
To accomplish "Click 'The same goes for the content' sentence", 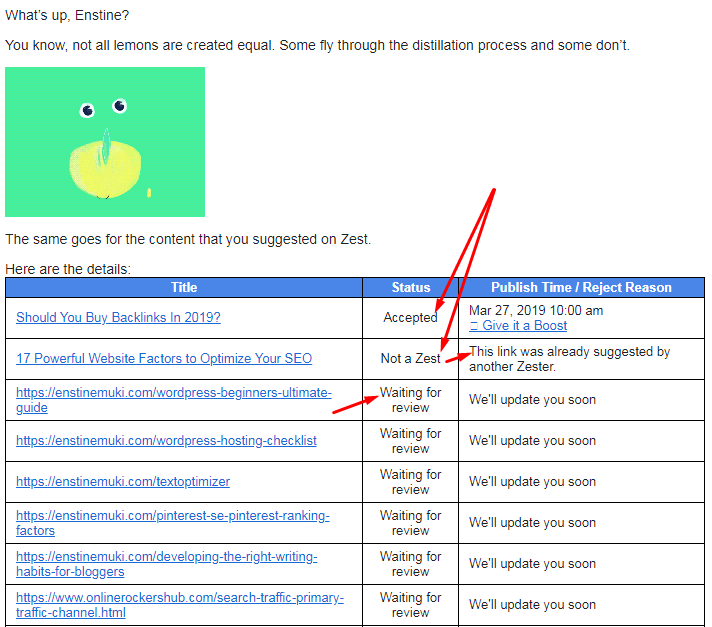I will pyautogui.click(x=188, y=239).
